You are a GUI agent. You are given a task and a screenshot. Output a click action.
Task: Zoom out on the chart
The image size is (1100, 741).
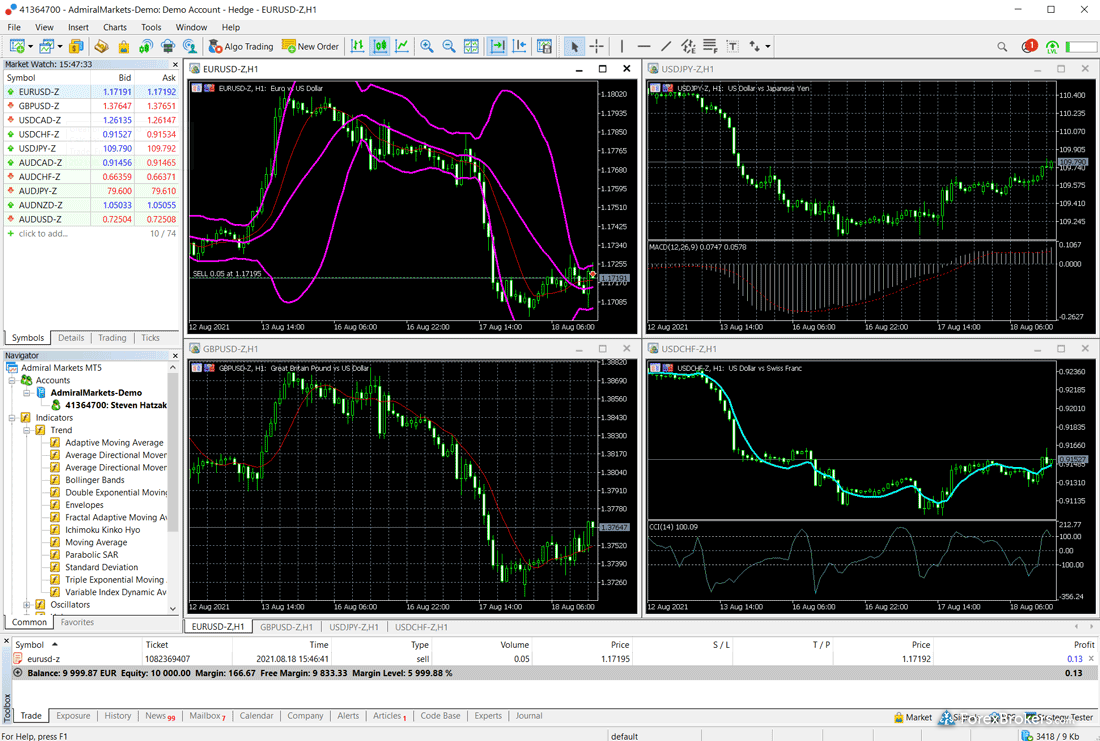click(449, 46)
